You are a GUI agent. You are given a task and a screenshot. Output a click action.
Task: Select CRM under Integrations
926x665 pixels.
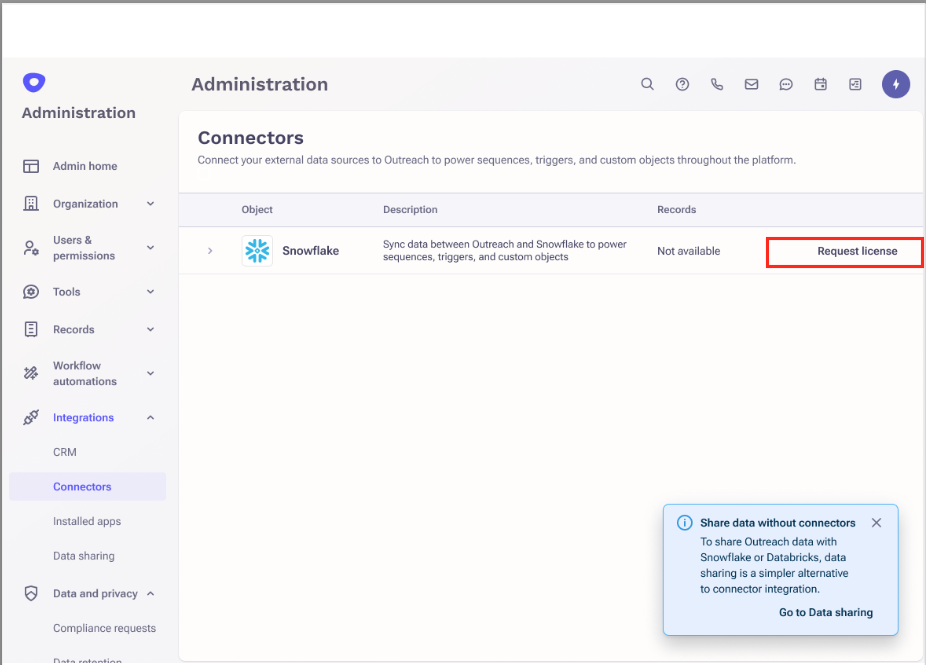(x=65, y=452)
